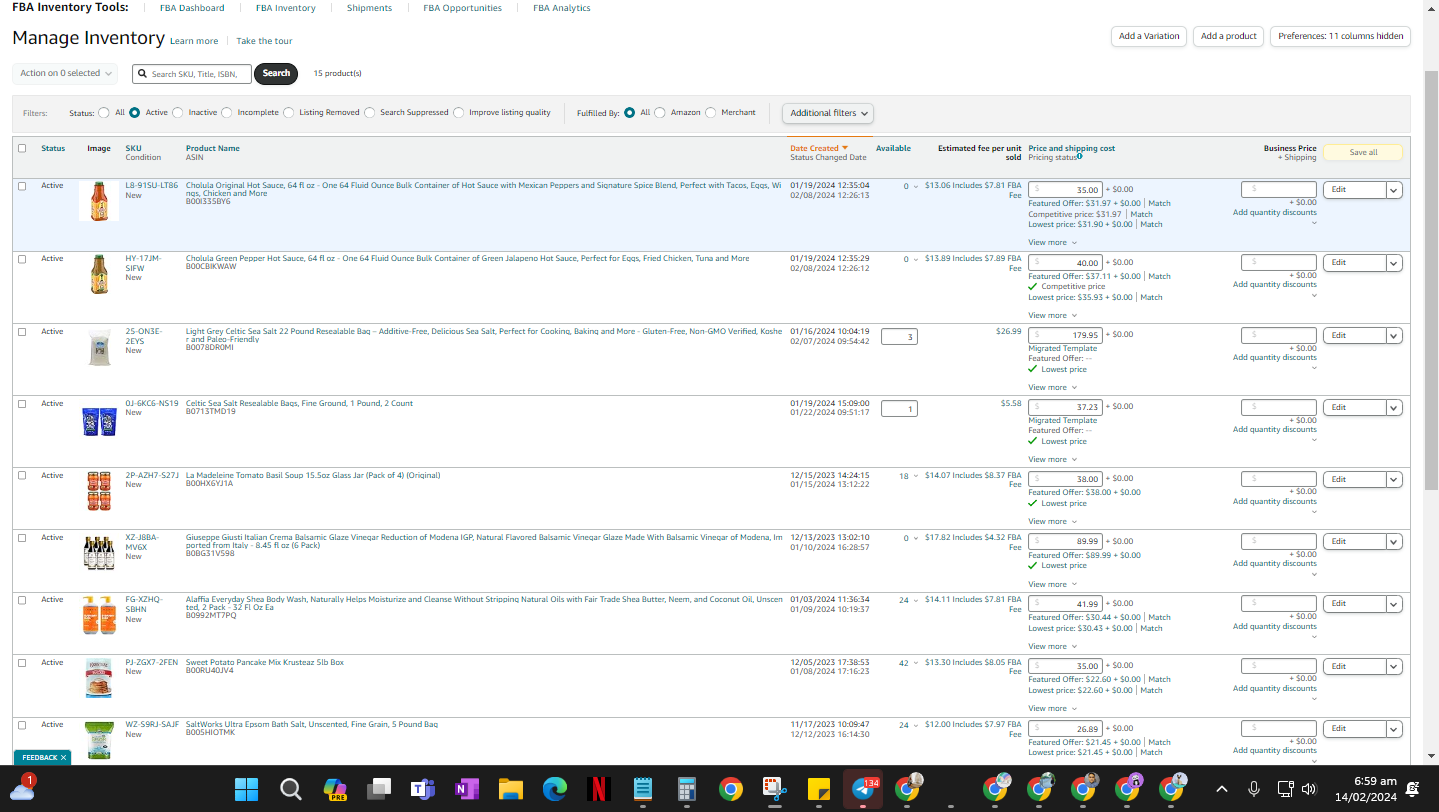Click the Business Price field for La Madeleine soup
Viewport: 1439px width, 812px height.
[x=1279, y=480]
